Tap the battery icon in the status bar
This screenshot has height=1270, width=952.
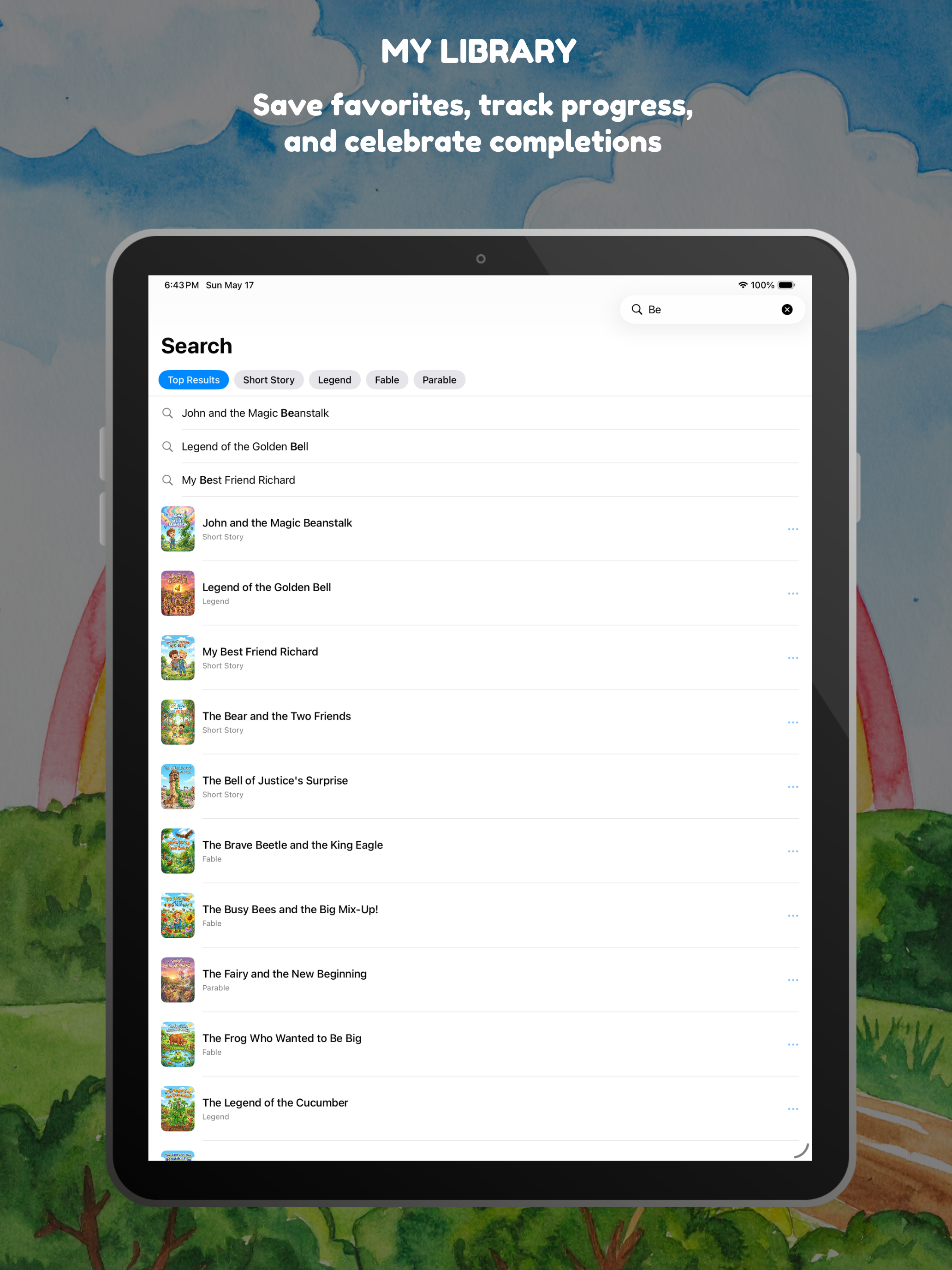click(786, 285)
